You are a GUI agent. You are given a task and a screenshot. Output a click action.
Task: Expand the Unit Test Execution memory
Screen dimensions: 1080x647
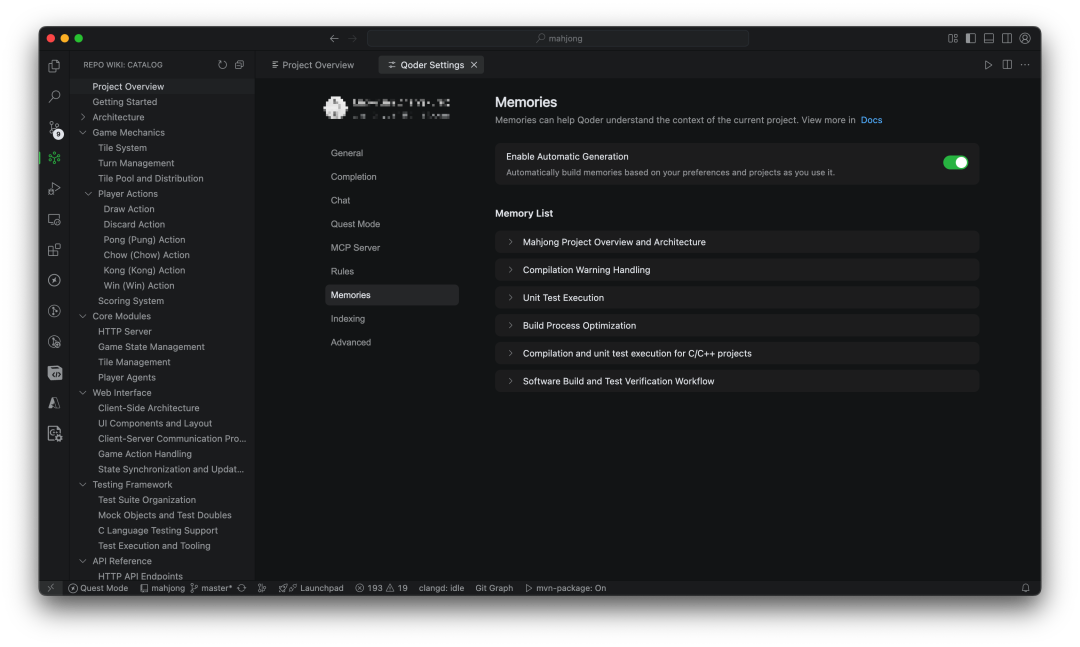[563, 298]
